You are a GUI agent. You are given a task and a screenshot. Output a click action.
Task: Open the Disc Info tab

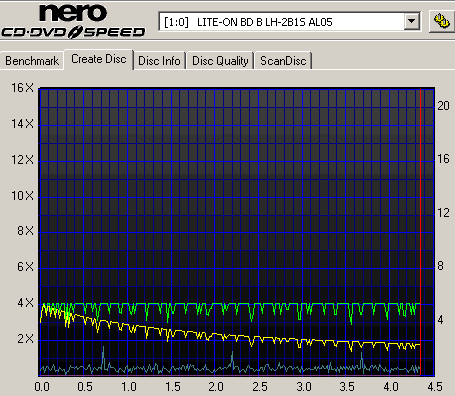[x=159, y=61]
